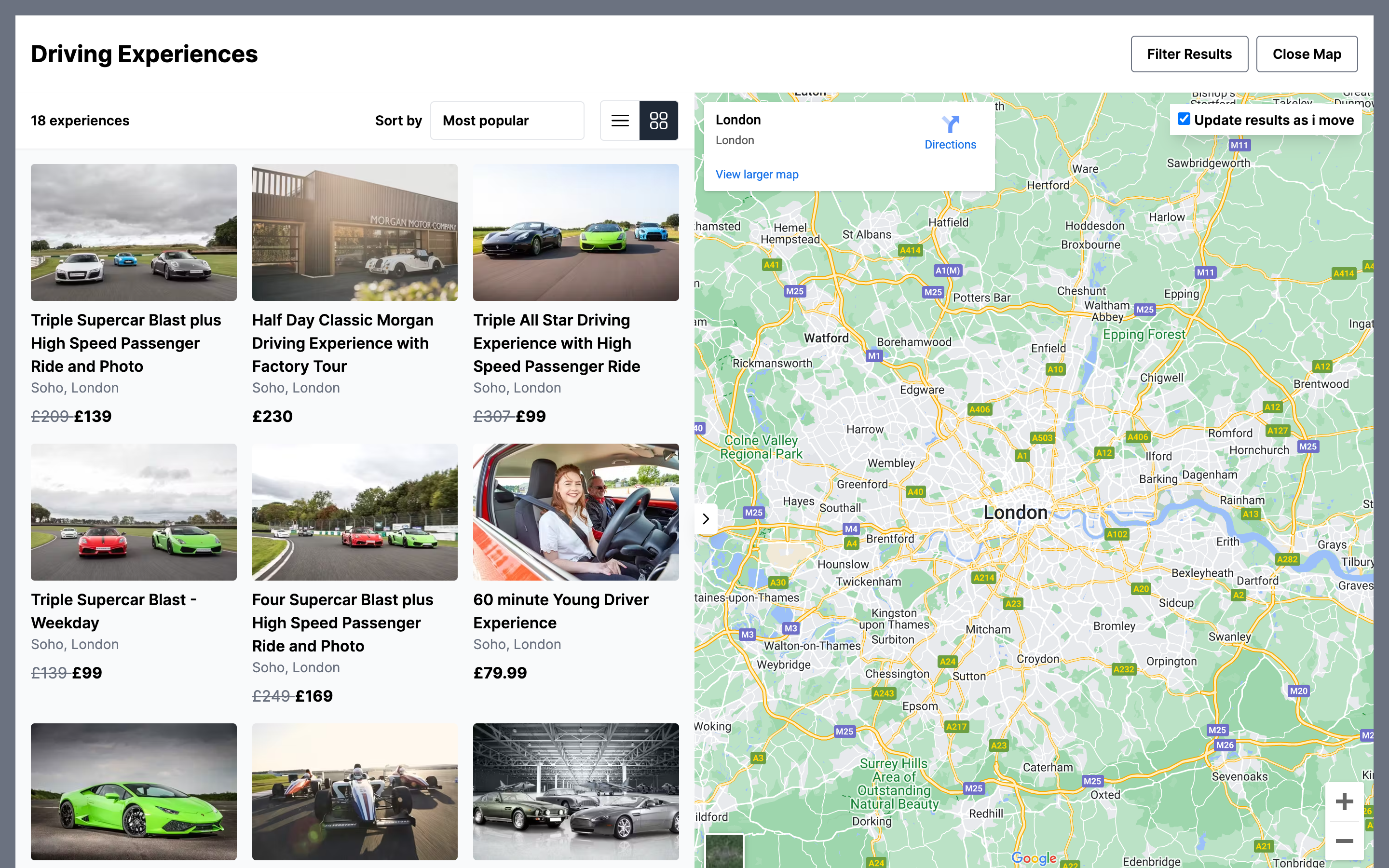Open Four Supercar Blast experience title
The height and width of the screenshot is (868, 1389).
tap(342, 622)
